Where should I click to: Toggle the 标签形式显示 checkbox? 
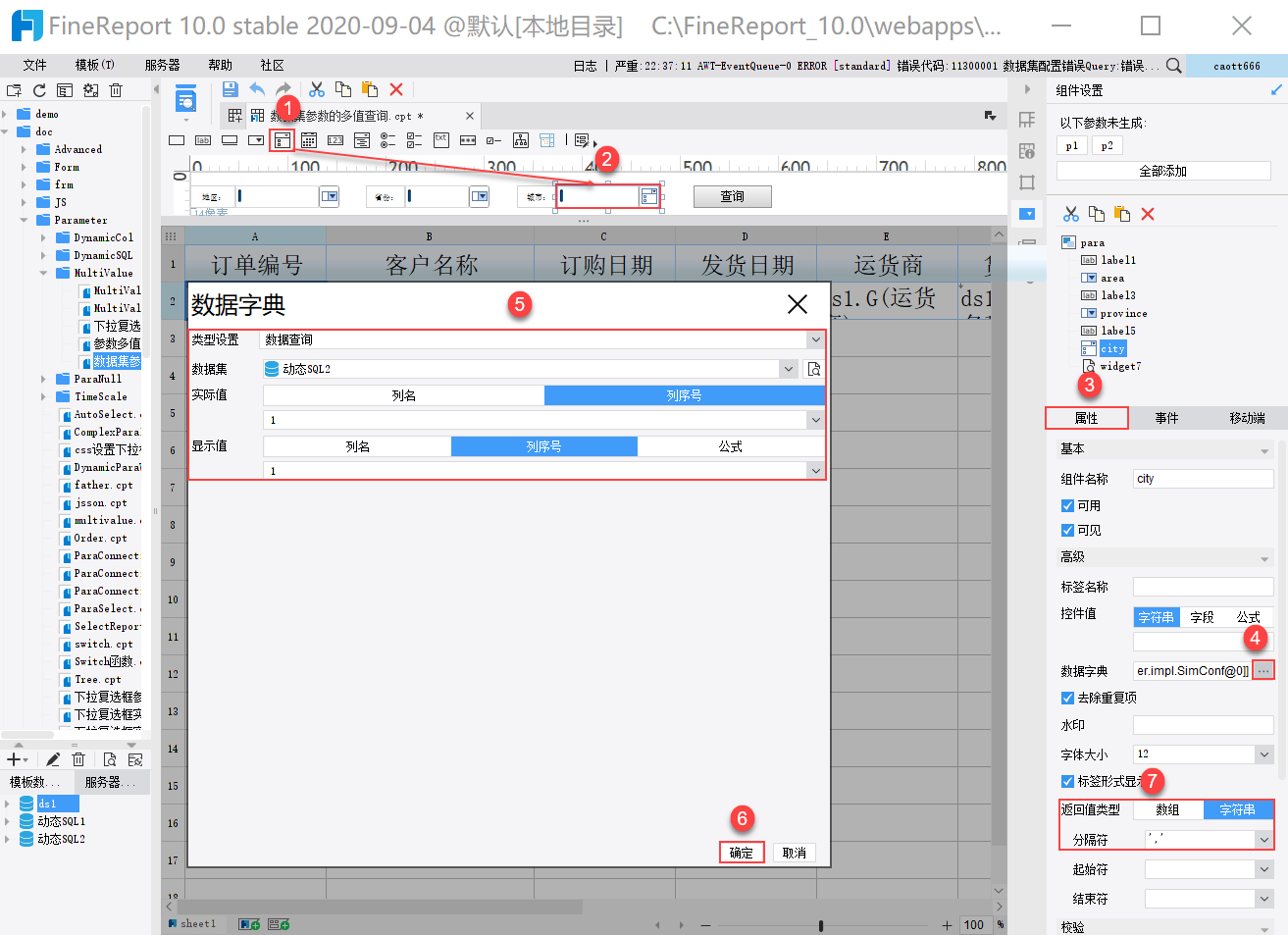[x=1067, y=782]
